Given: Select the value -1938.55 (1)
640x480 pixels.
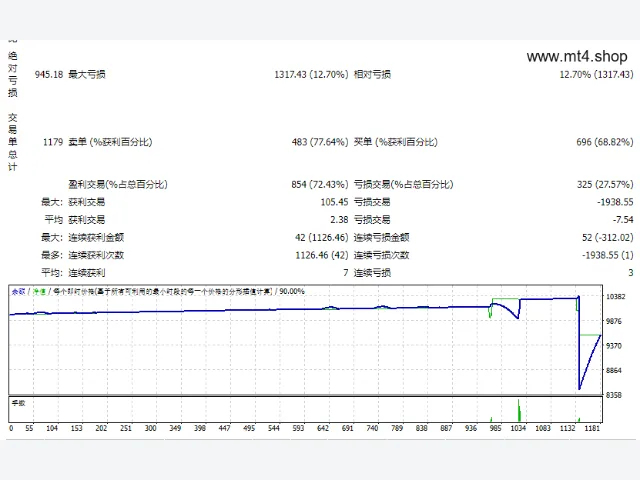Looking at the screenshot, I should [x=608, y=255].
